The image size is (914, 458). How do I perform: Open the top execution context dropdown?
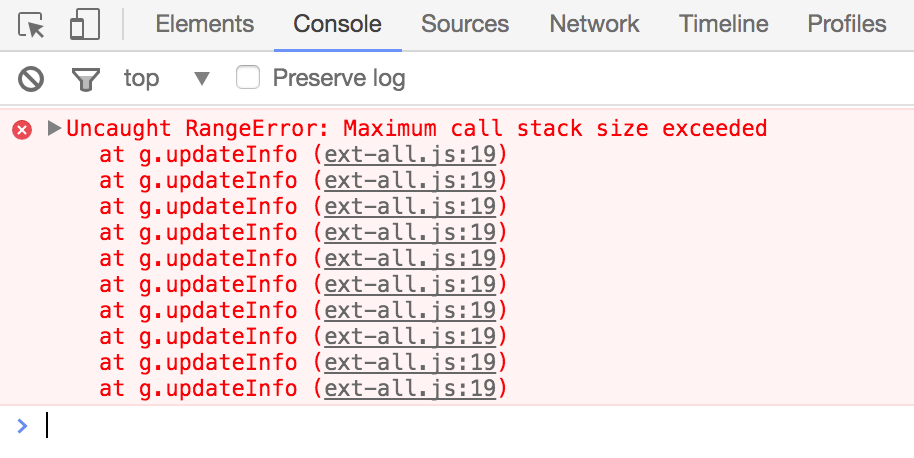[x=166, y=78]
